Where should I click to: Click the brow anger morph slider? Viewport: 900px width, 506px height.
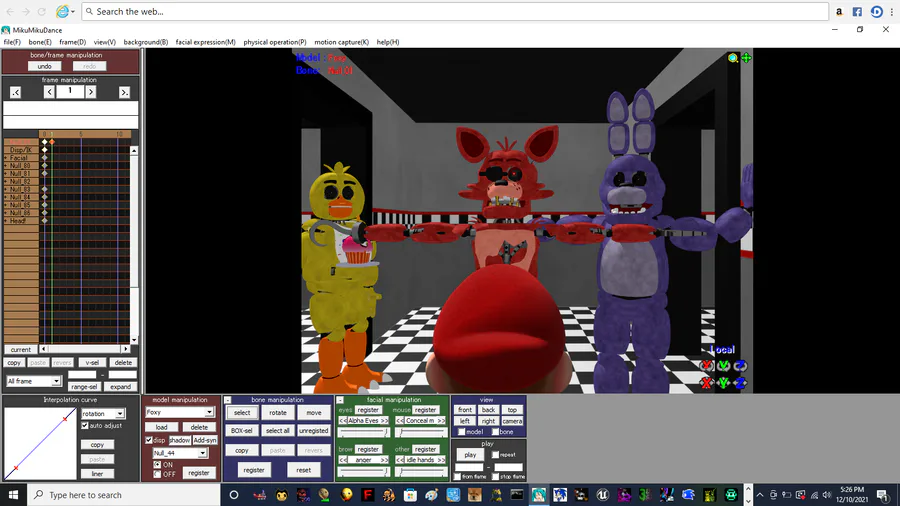tap(363, 472)
